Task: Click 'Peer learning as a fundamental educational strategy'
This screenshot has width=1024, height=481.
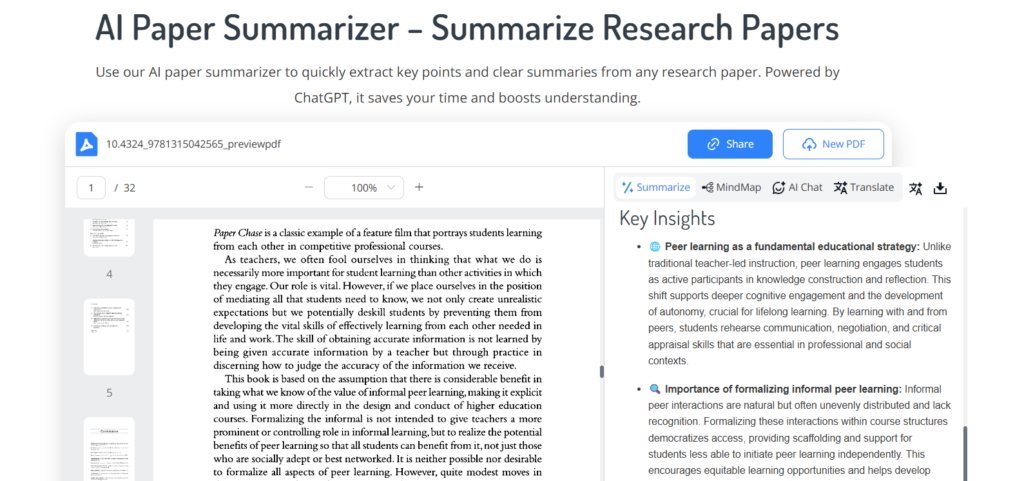Action: (x=792, y=247)
